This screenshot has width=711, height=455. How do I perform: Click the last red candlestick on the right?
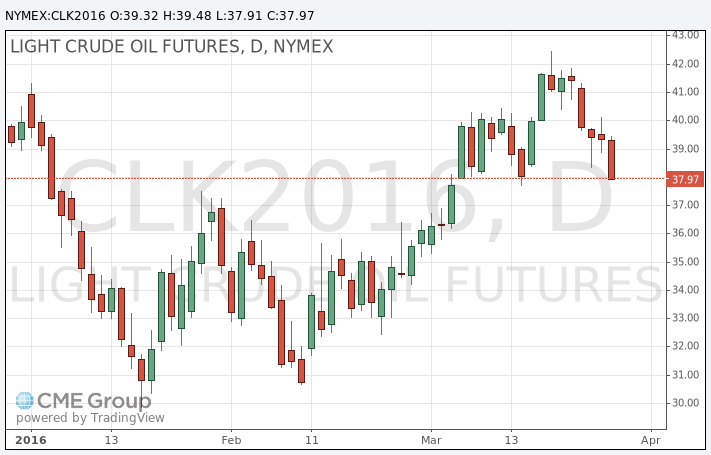[x=611, y=159]
